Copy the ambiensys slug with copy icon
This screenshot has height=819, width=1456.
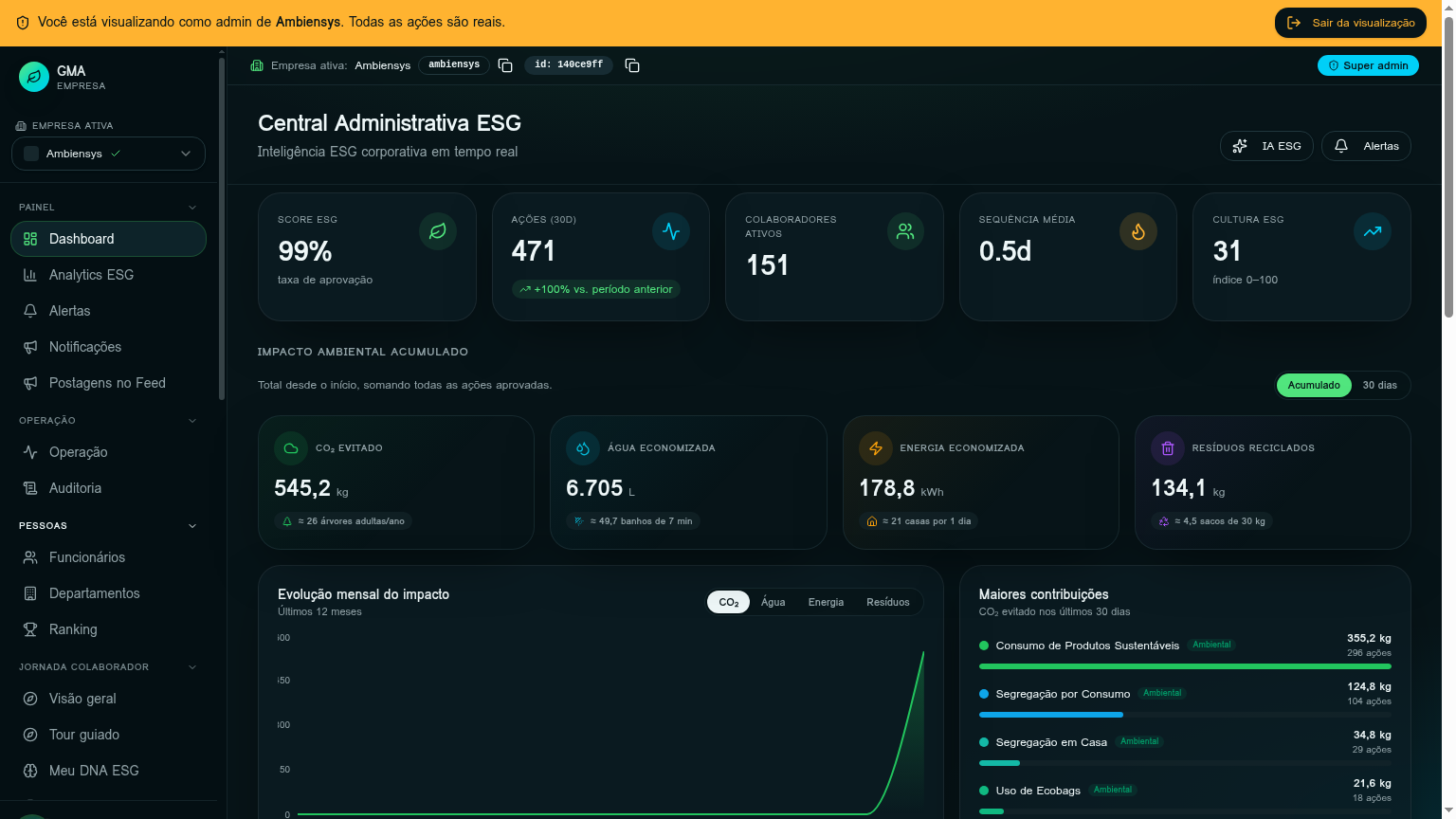click(505, 65)
